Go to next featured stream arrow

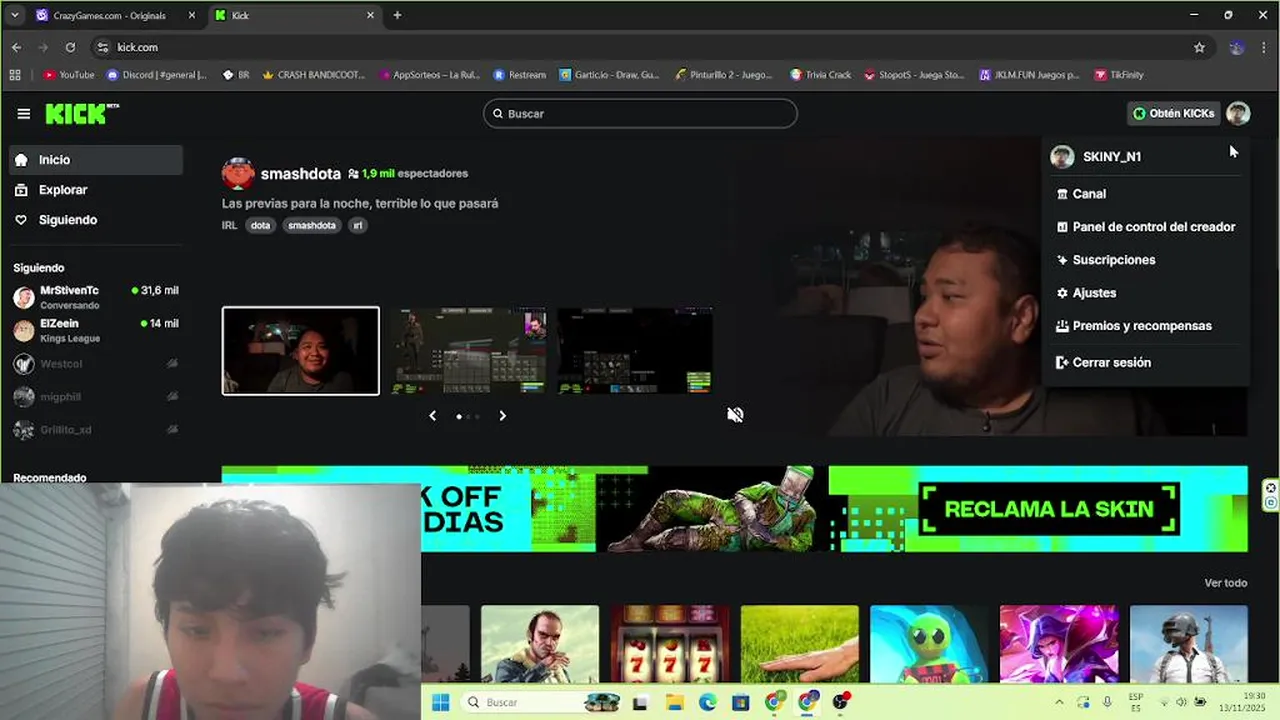click(x=502, y=416)
